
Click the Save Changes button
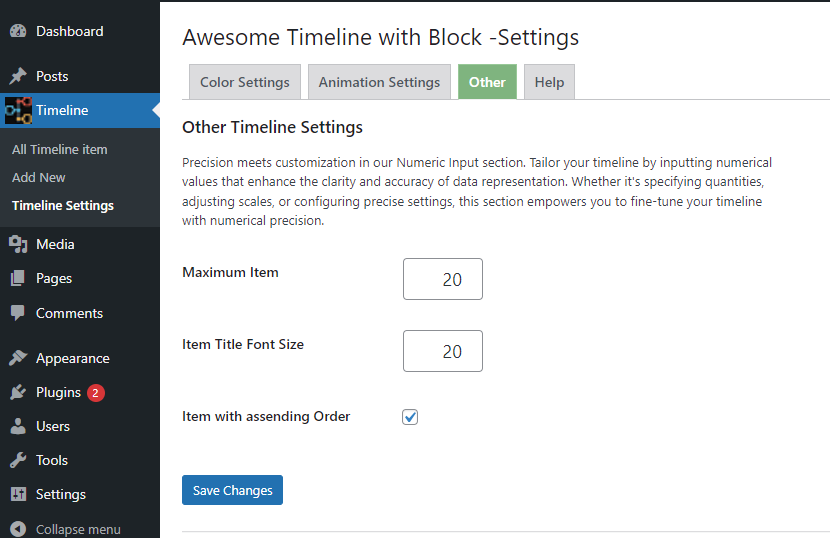coord(232,490)
